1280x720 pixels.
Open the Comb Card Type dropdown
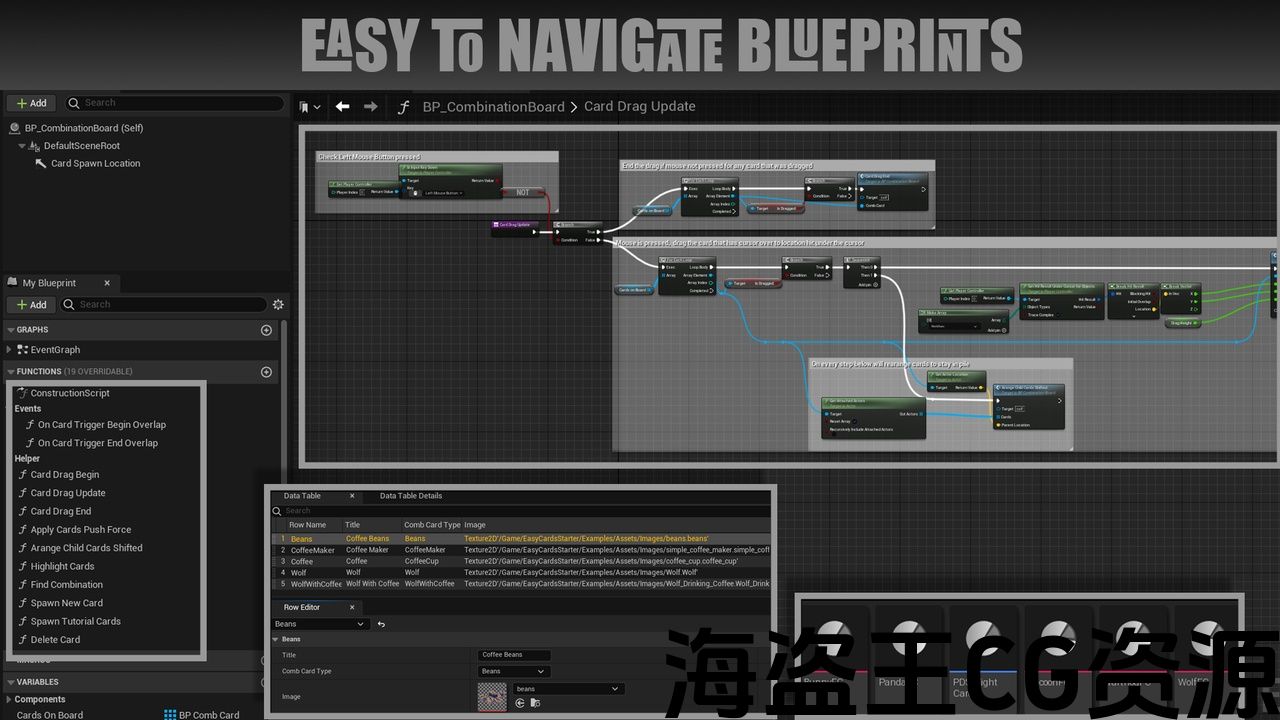coord(514,671)
